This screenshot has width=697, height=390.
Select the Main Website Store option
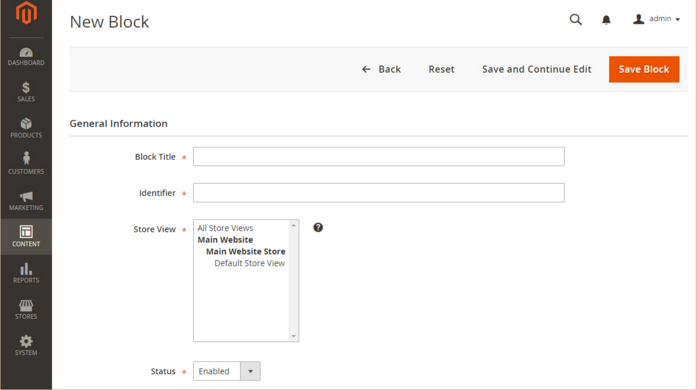(x=245, y=251)
